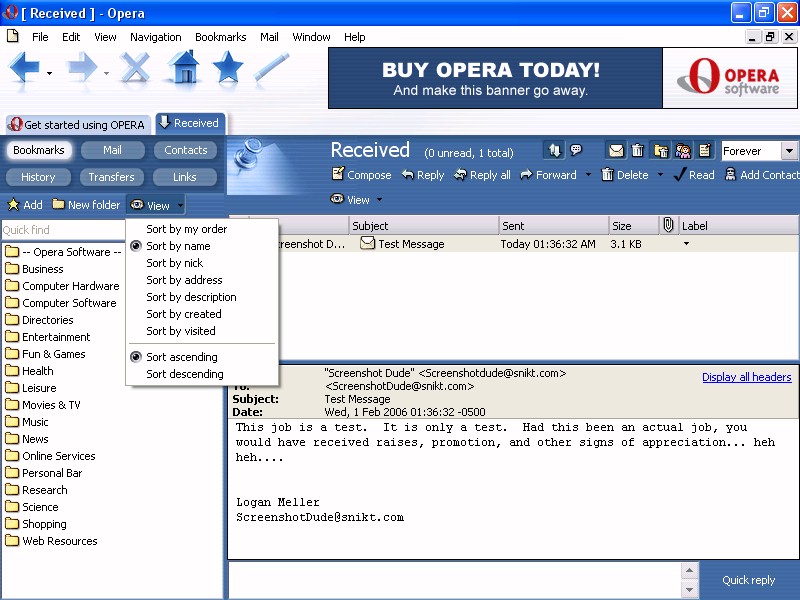The width and height of the screenshot is (800, 600).
Task: Click the Stop X icon in toolbar
Action: click(x=135, y=68)
